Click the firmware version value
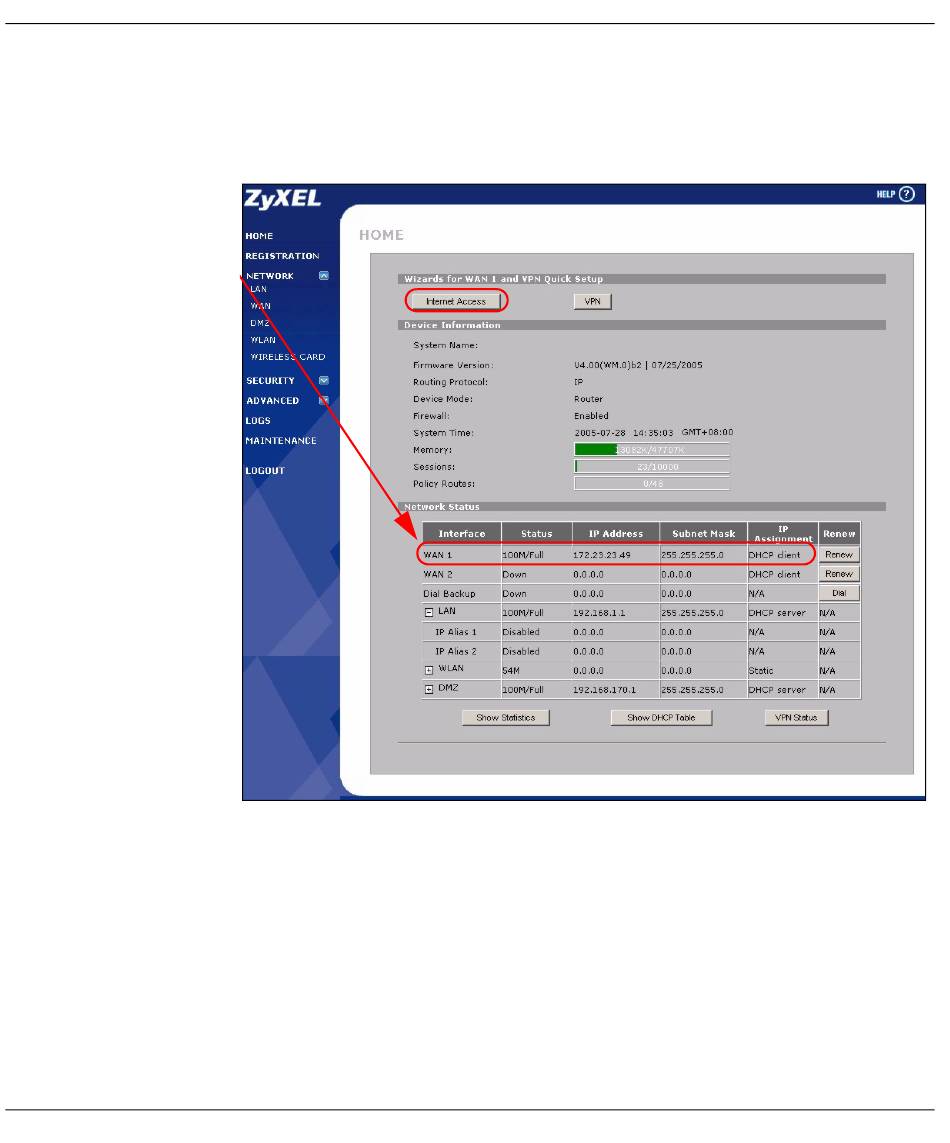The width and height of the screenshot is (950, 1143). tap(638, 365)
